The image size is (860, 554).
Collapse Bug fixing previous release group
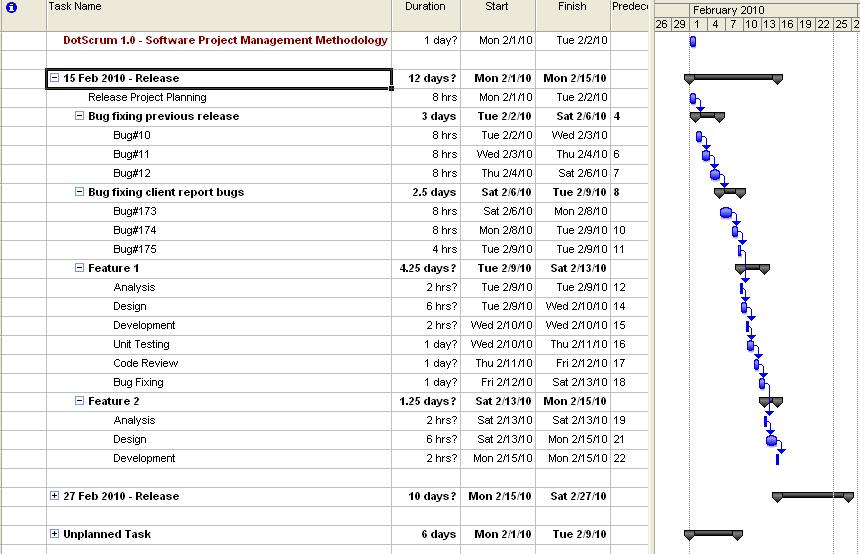click(x=80, y=116)
